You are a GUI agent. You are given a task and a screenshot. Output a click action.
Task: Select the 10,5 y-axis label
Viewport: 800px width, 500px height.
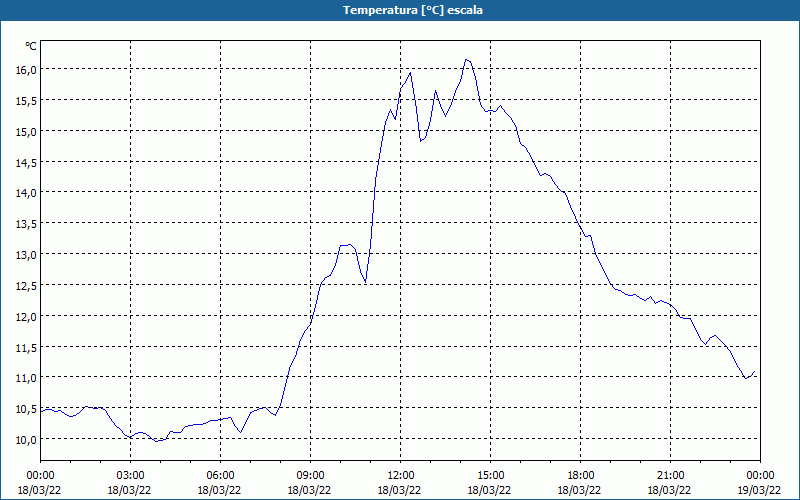[26, 409]
